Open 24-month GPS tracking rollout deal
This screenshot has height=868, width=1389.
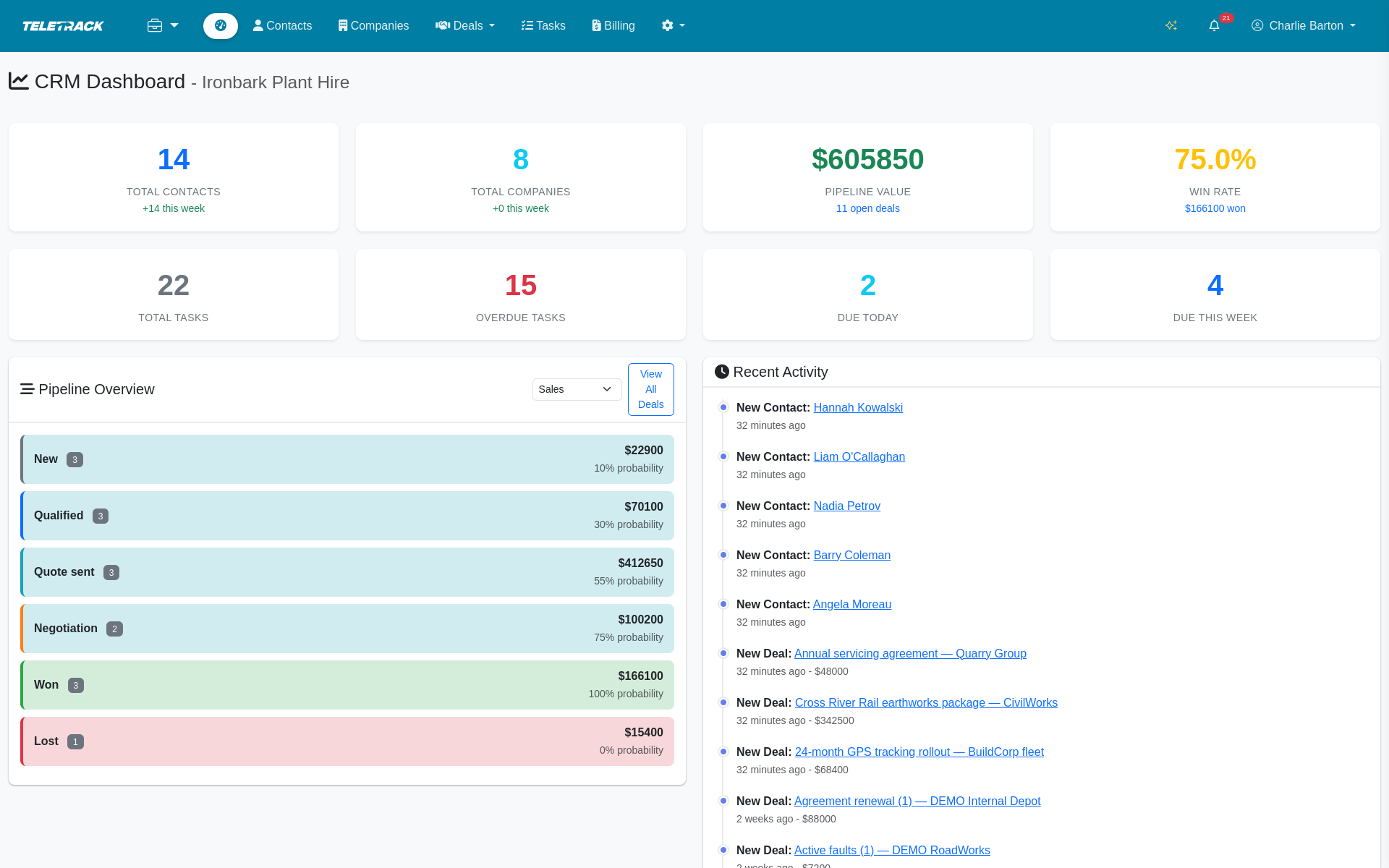click(919, 752)
